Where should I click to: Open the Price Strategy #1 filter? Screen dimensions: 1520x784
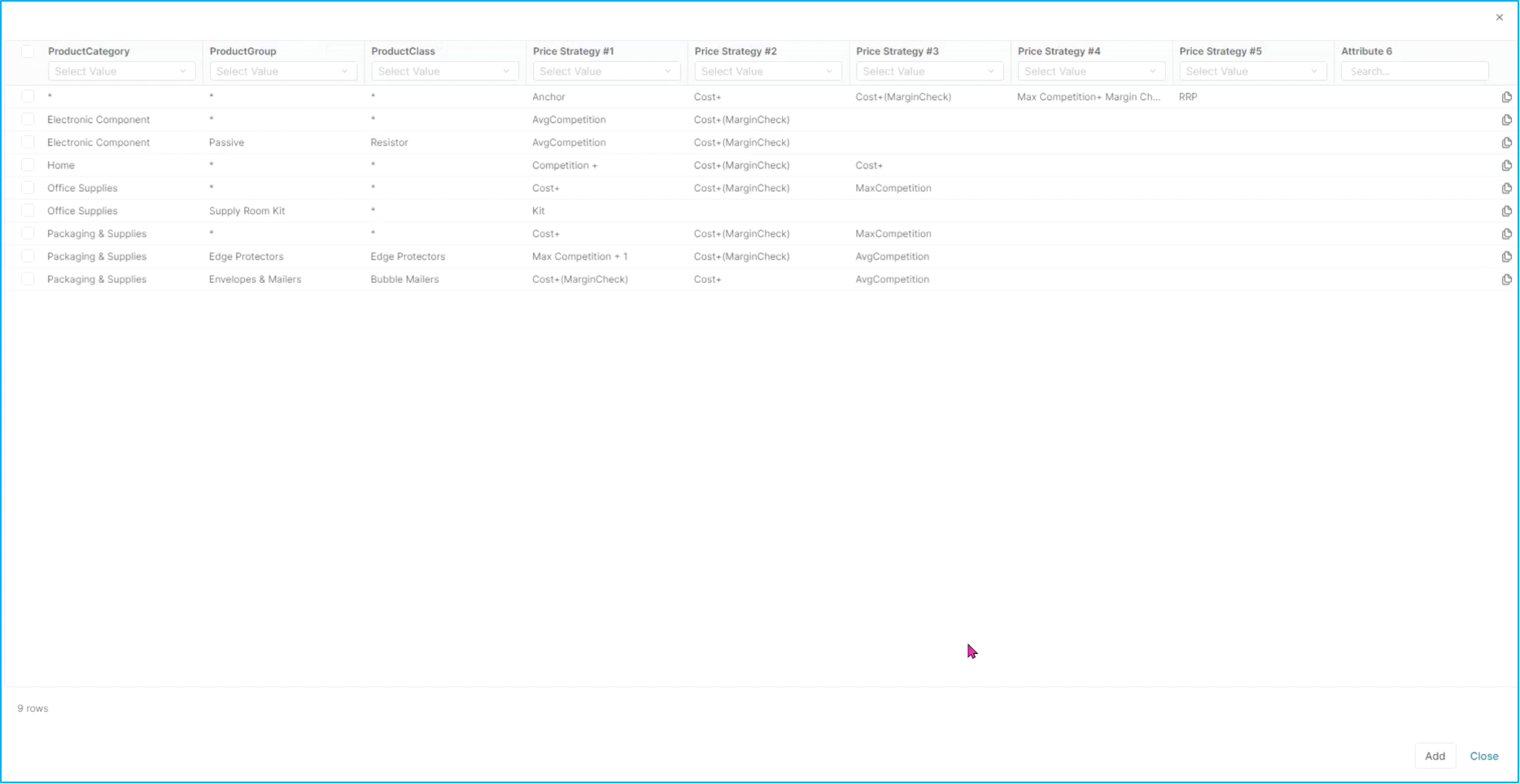point(606,72)
